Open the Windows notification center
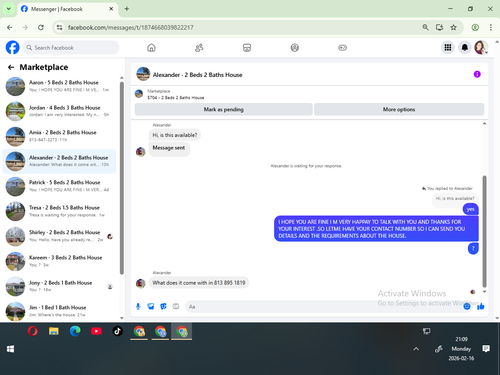The width and height of the screenshot is (500, 375). tap(486, 349)
